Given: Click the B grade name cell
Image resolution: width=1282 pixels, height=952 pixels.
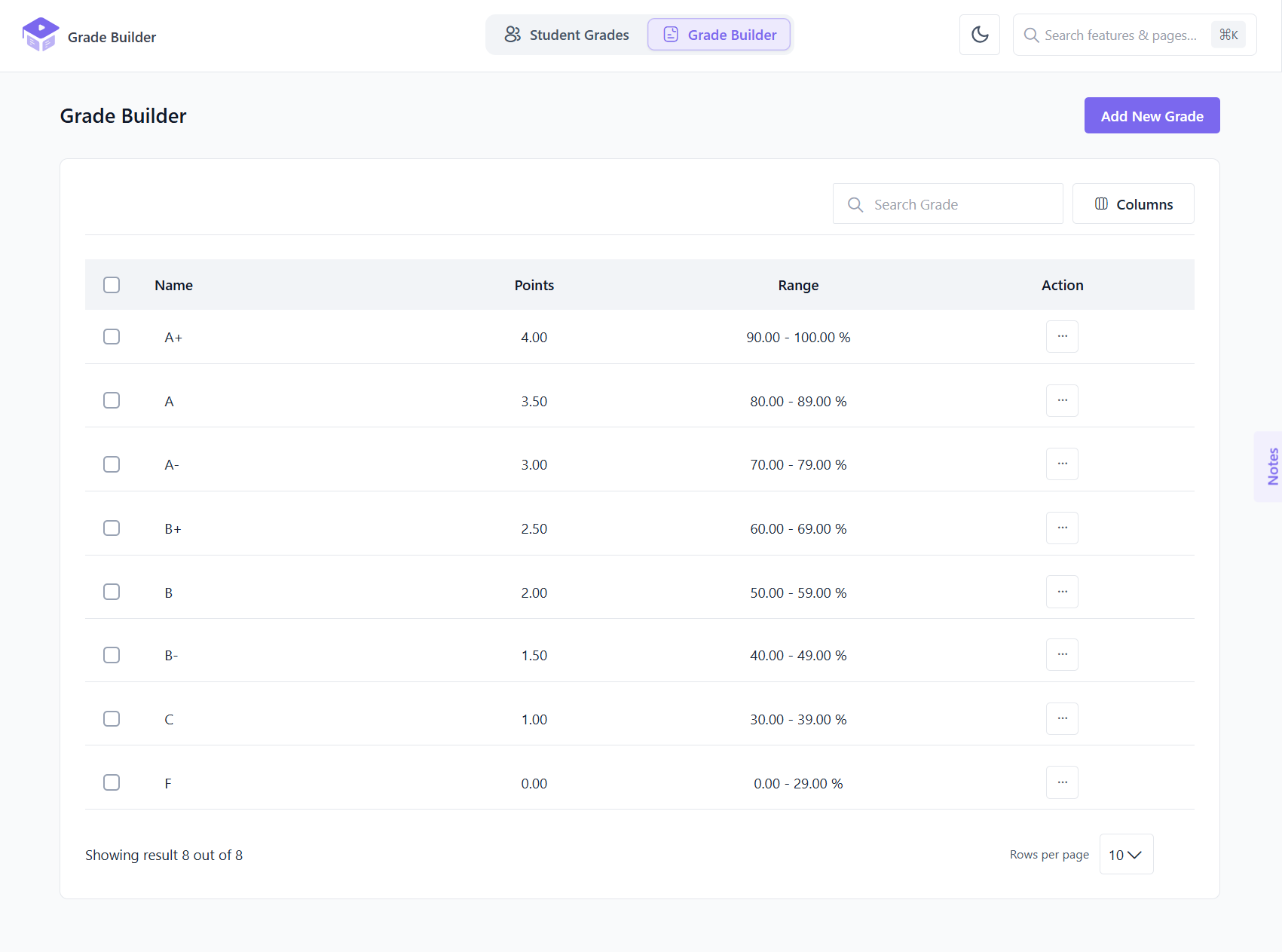Looking at the screenshot, I should (169, 592).
